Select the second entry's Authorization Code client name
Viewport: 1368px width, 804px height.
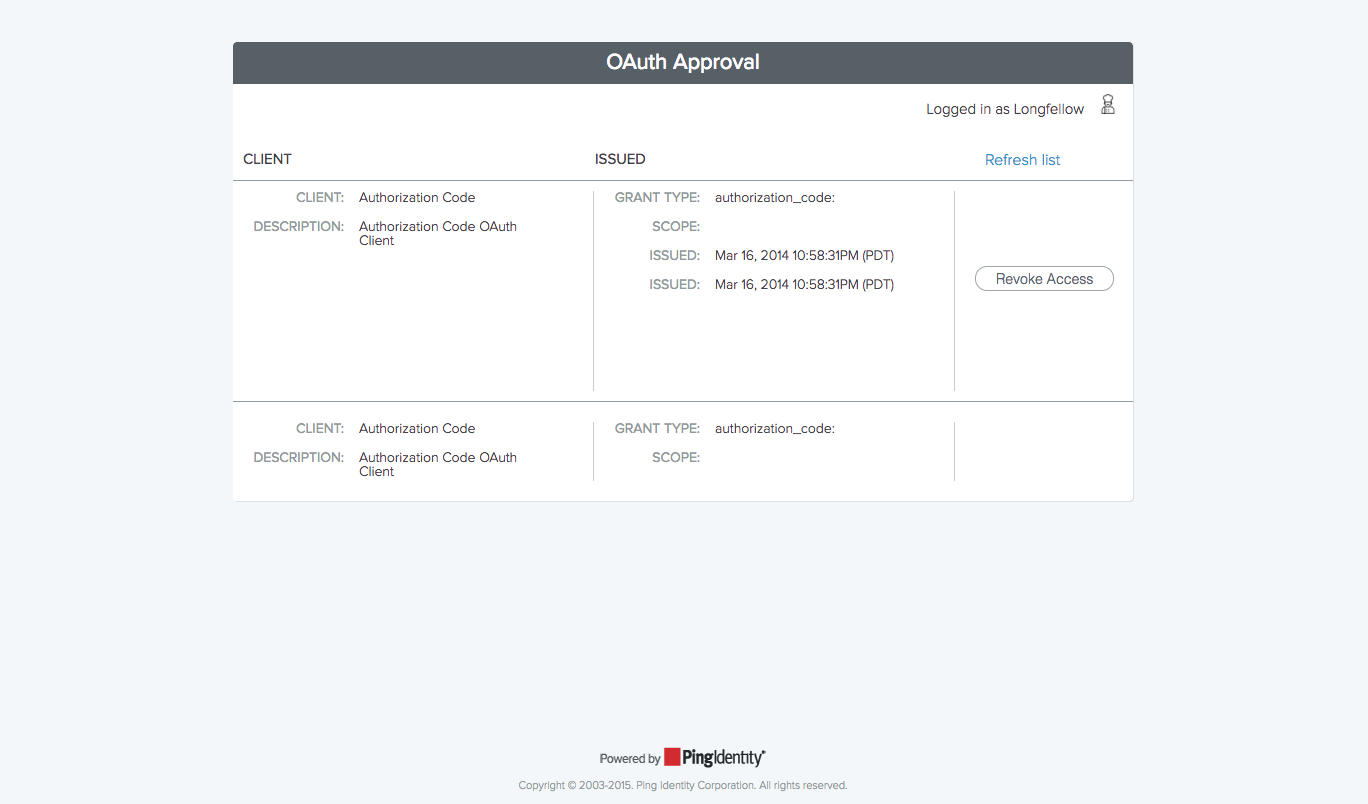pos(417,429)
